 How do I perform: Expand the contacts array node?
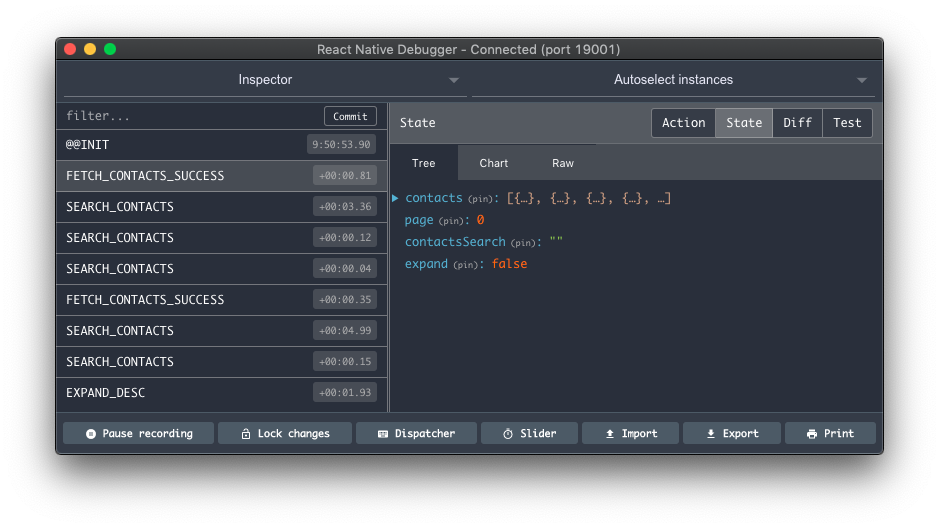point(396,199)
